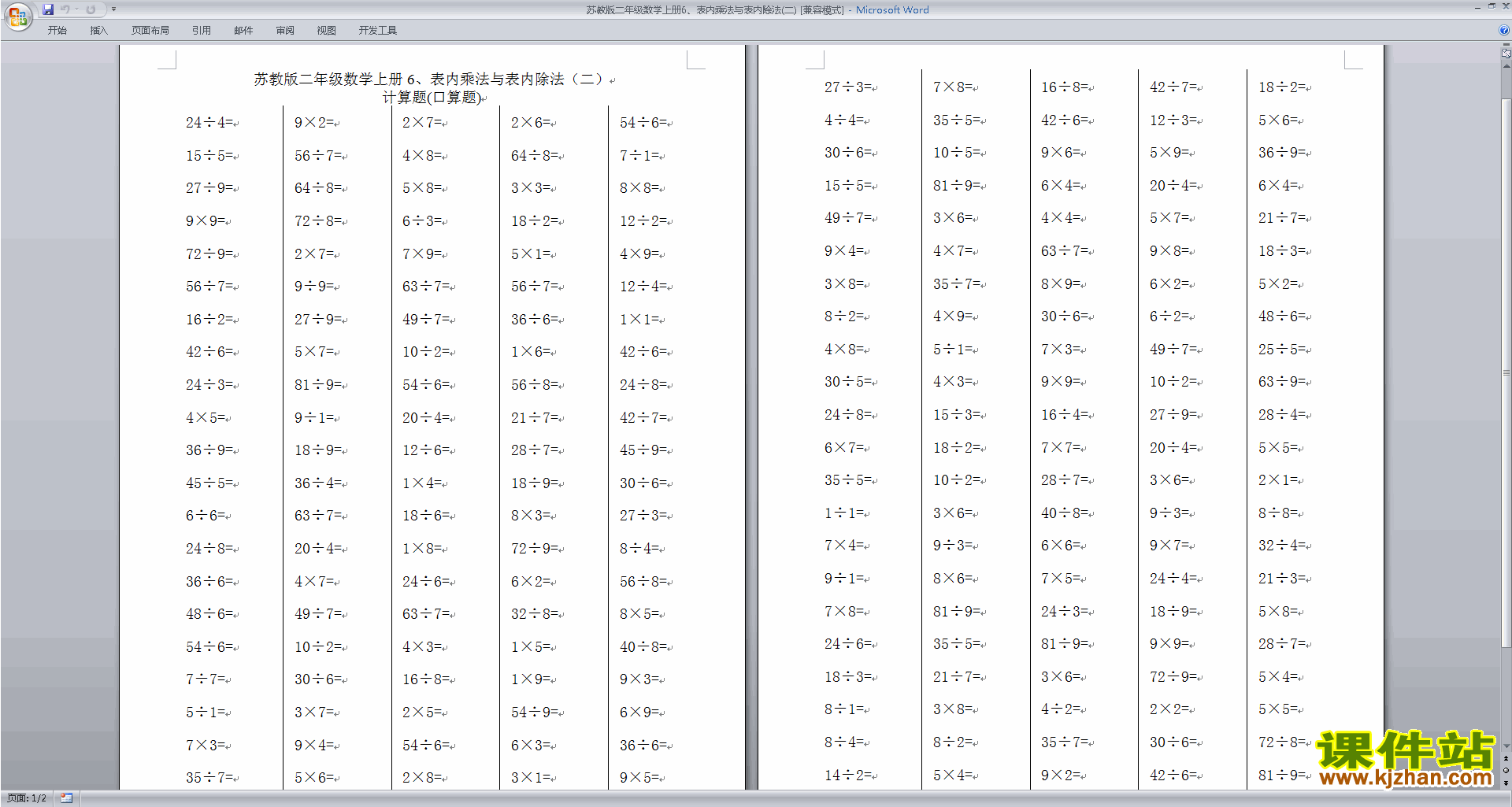Click the split-window handle above the ruler icon

[1506, 45]
